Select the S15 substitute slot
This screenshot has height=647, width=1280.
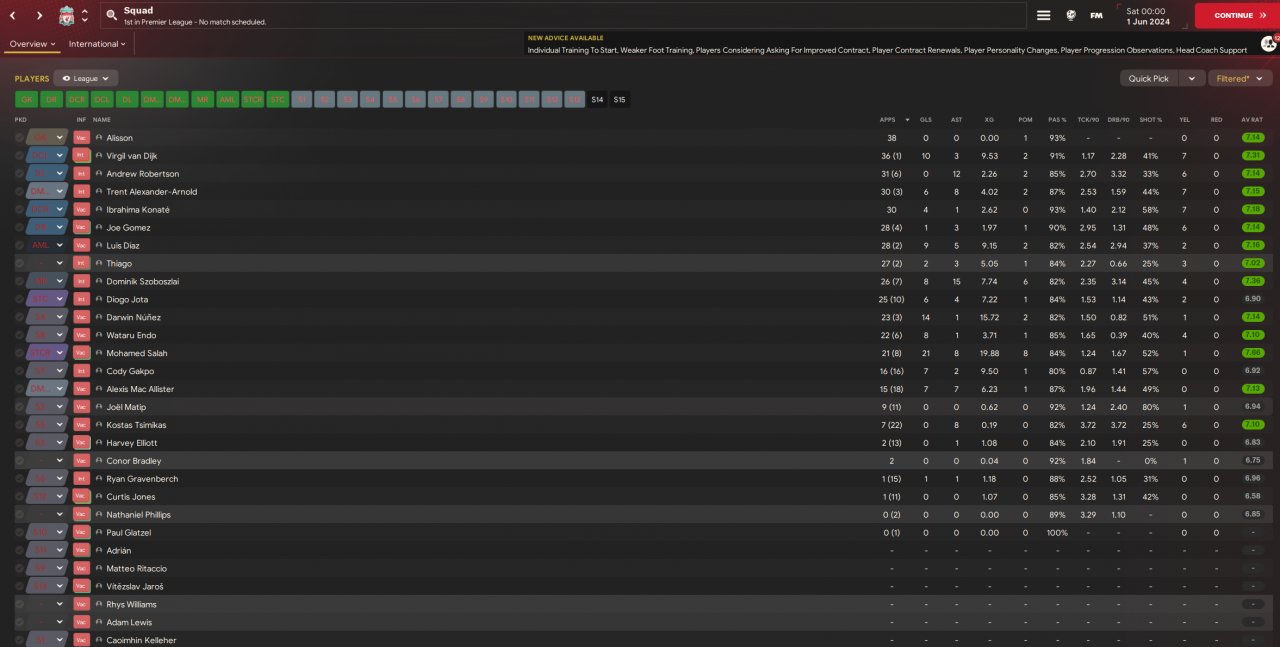pyautogui.click(x=619, y=99)
